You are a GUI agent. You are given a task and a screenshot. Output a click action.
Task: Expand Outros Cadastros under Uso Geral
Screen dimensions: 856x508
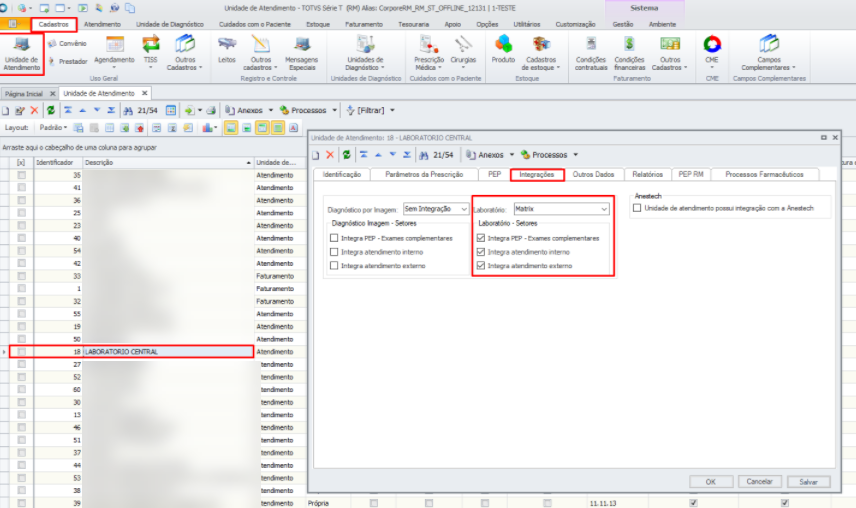click(185, 53)
